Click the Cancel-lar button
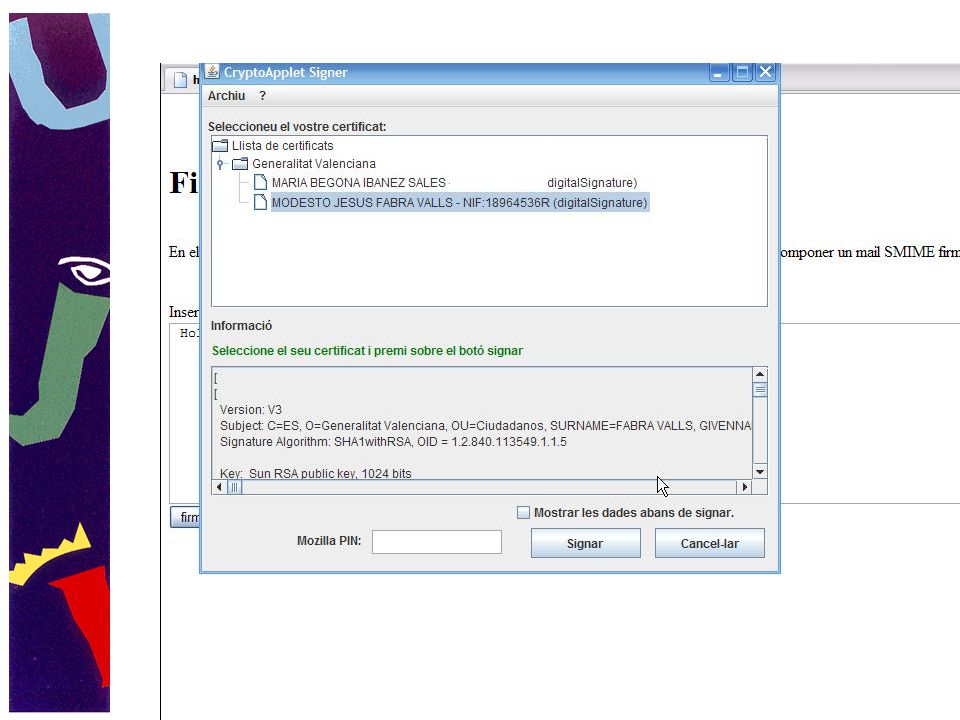 pyautogui.click(x=710, y=543)
